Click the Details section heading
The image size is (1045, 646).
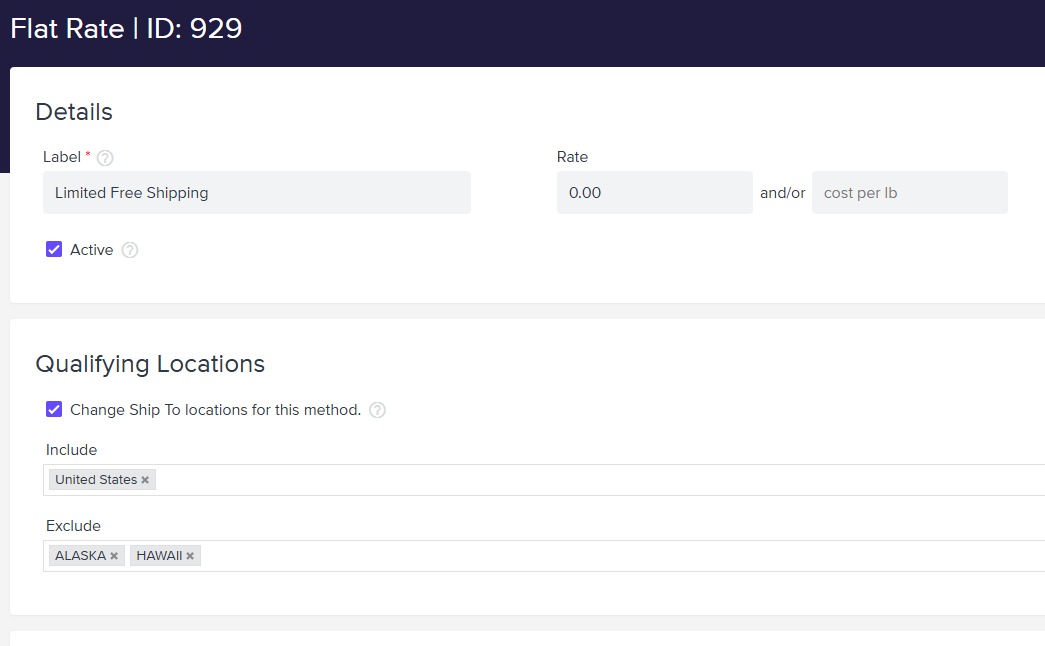[74, 112]
